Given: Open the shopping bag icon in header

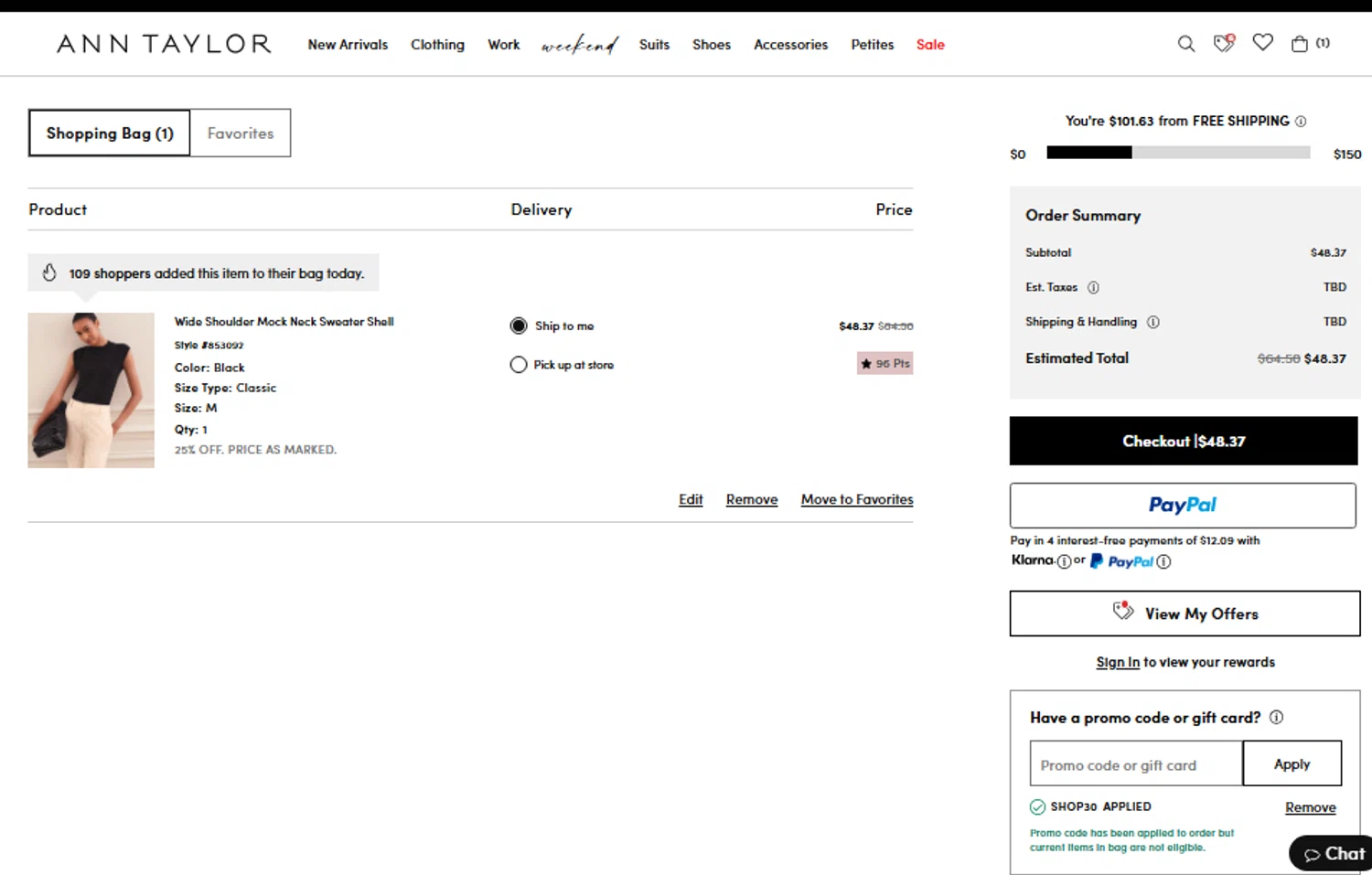Looking at the screenshot, I should [x=1300, y=44].
